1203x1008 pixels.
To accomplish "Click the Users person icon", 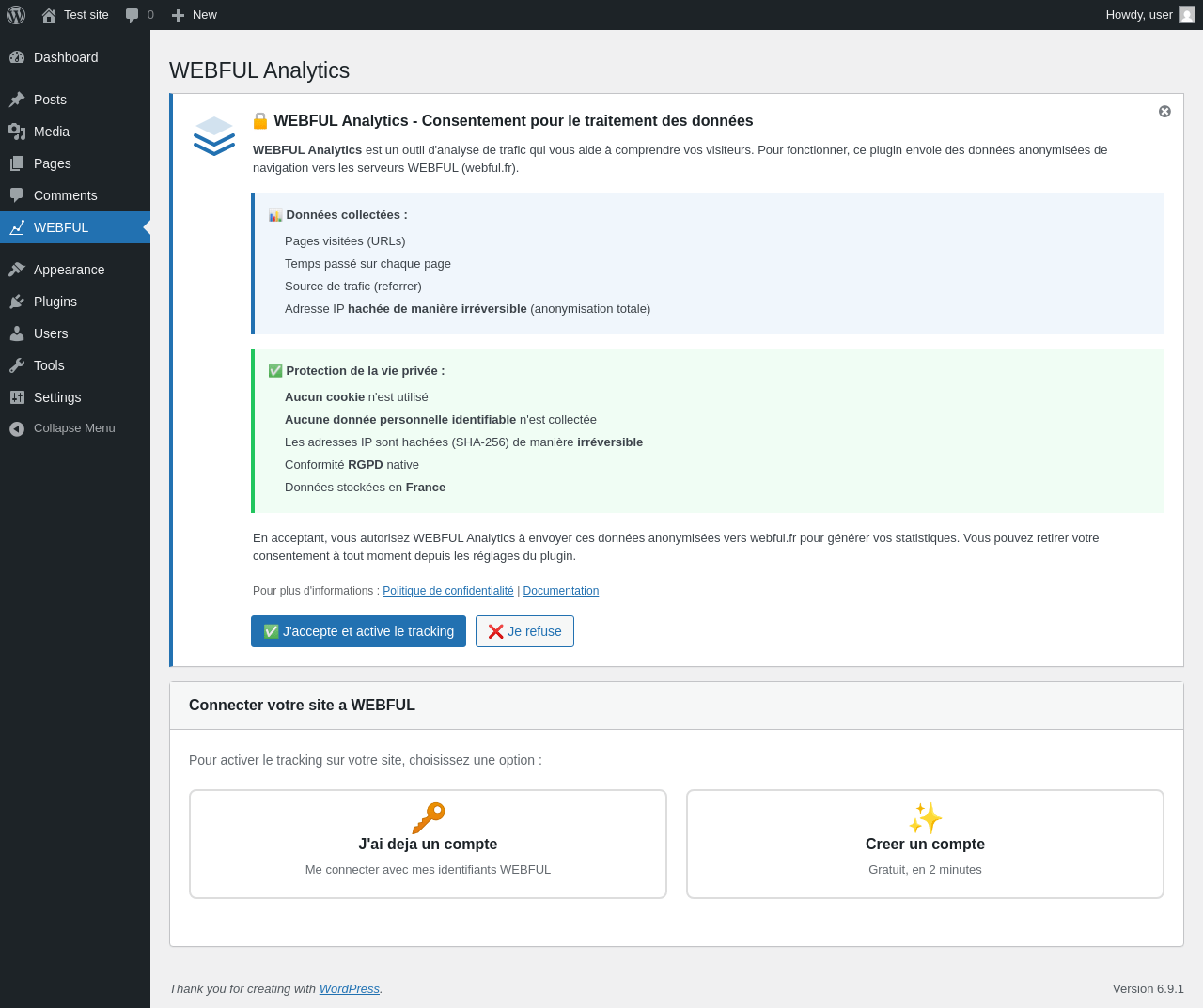I will point(17,333).
